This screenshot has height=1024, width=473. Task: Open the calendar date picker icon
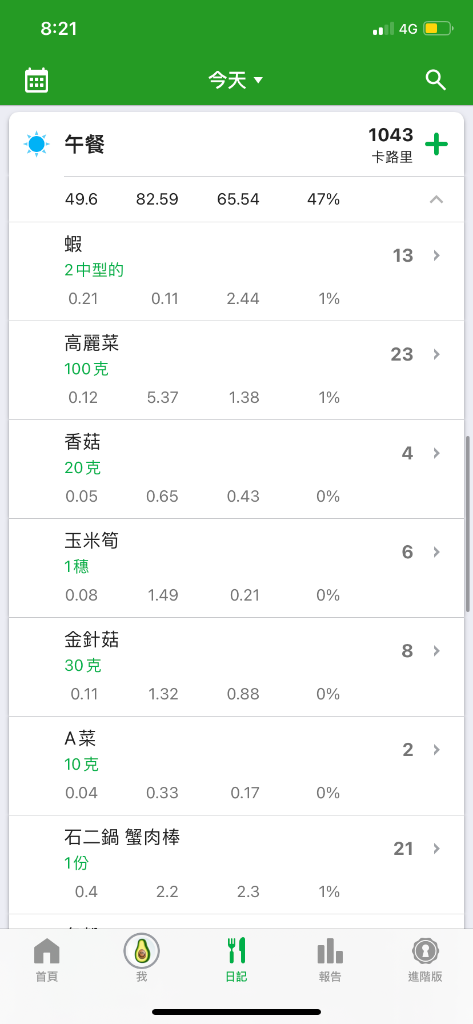click(37, 80)
